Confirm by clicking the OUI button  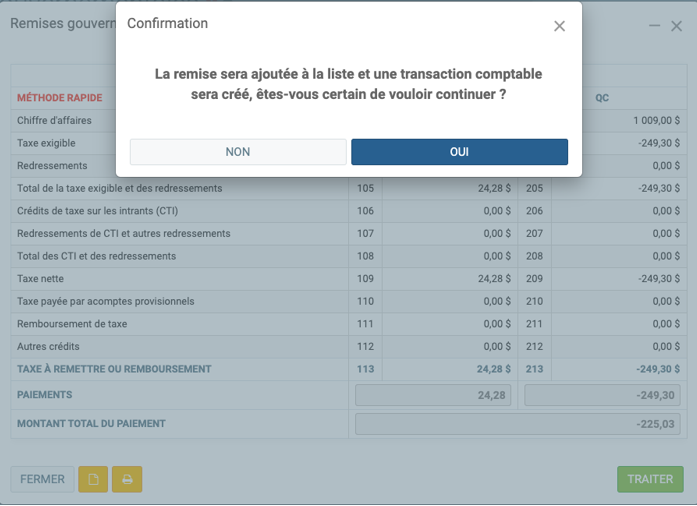tap(459, 152)
